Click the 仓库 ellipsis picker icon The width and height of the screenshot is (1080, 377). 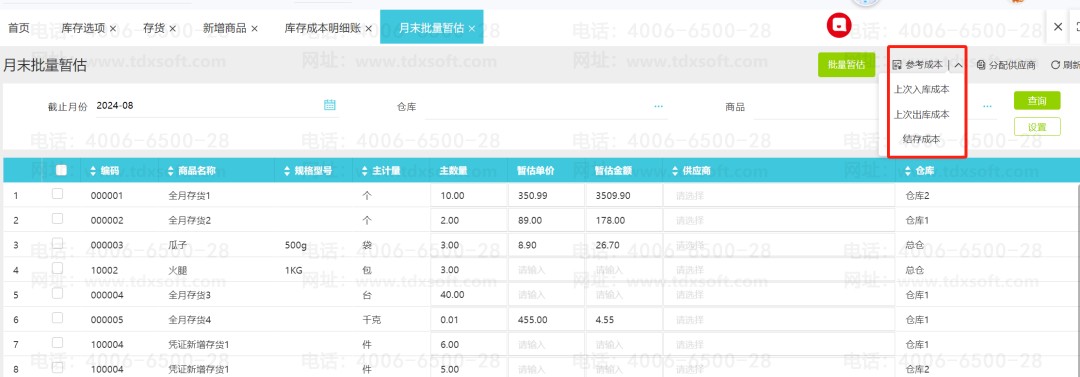tap(658, 106)
